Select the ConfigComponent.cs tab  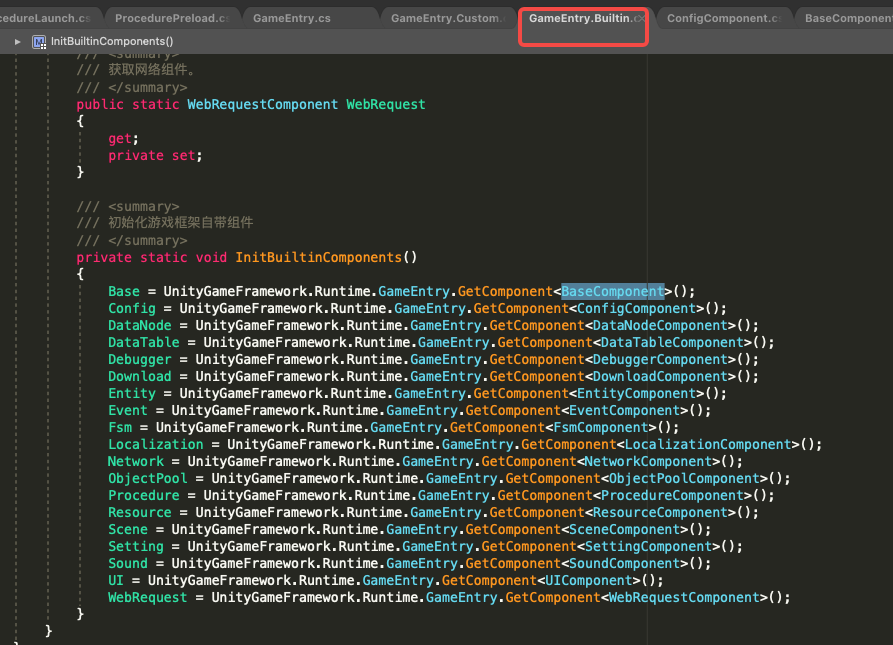click(x=724, y=17)
